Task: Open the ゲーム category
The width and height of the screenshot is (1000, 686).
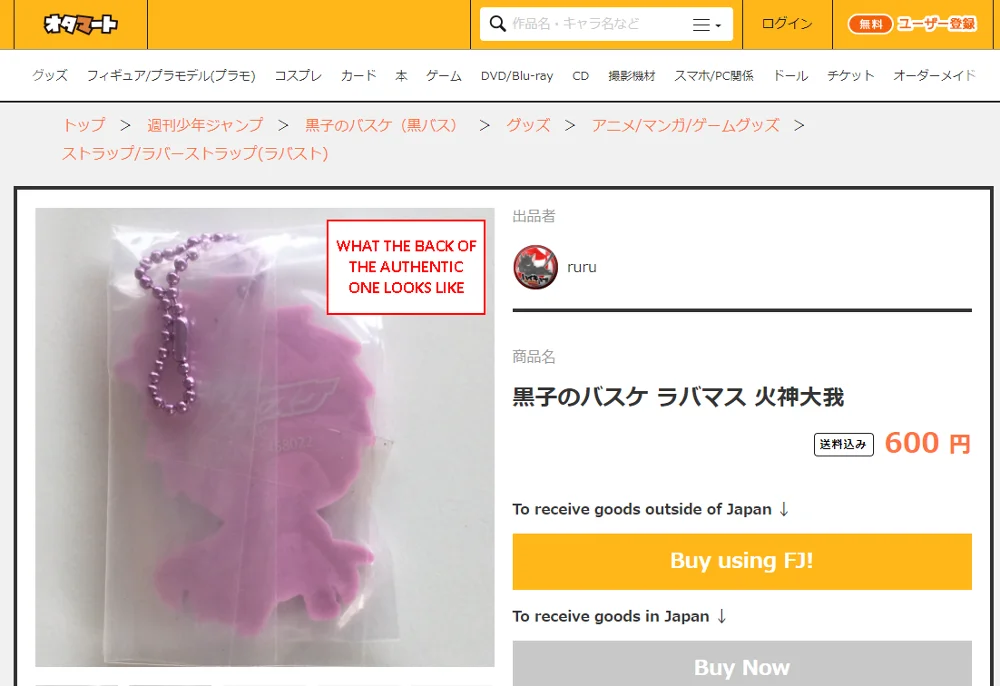Action: click(444, 75)
